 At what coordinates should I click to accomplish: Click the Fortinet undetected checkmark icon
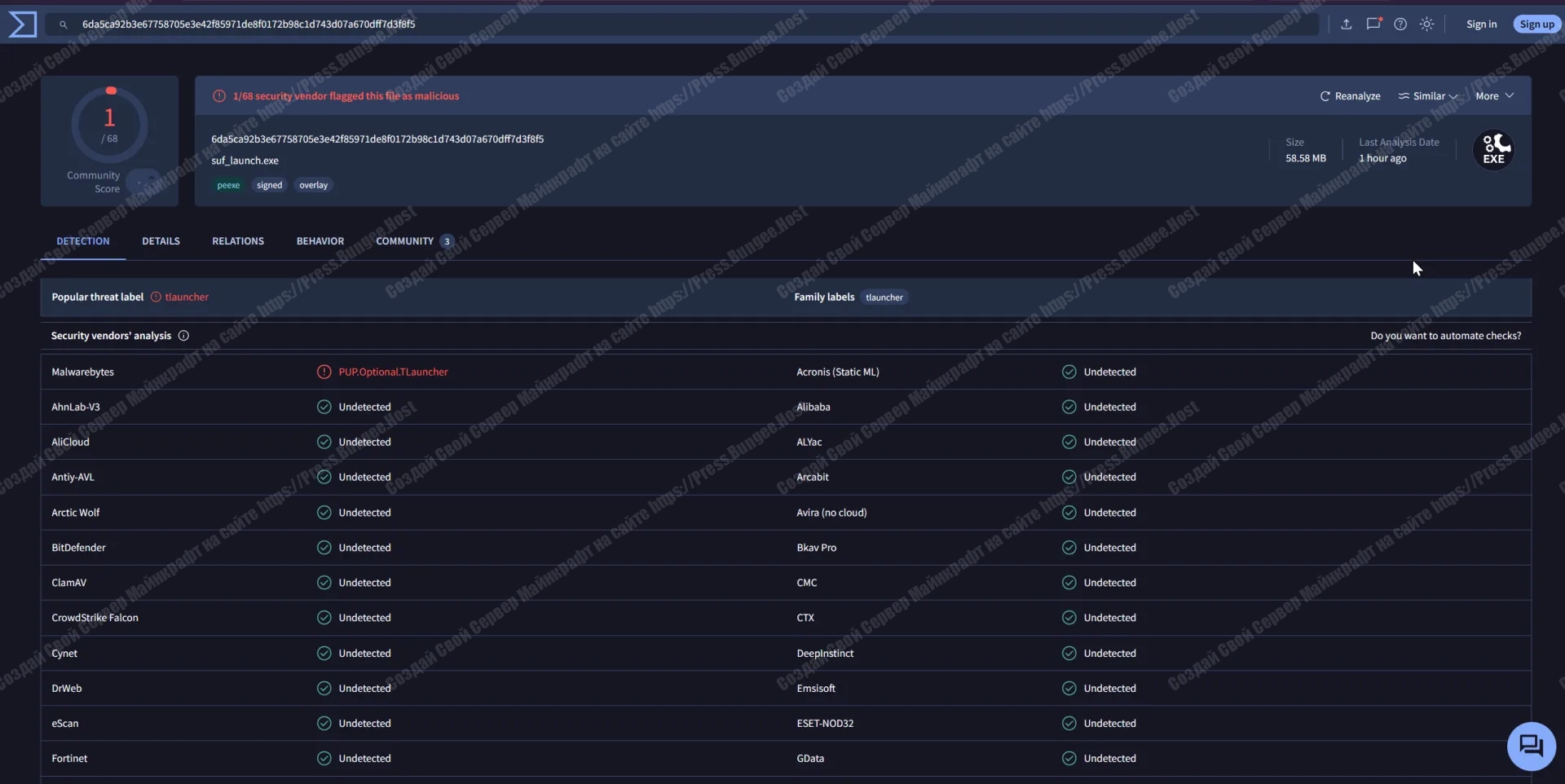324,759
